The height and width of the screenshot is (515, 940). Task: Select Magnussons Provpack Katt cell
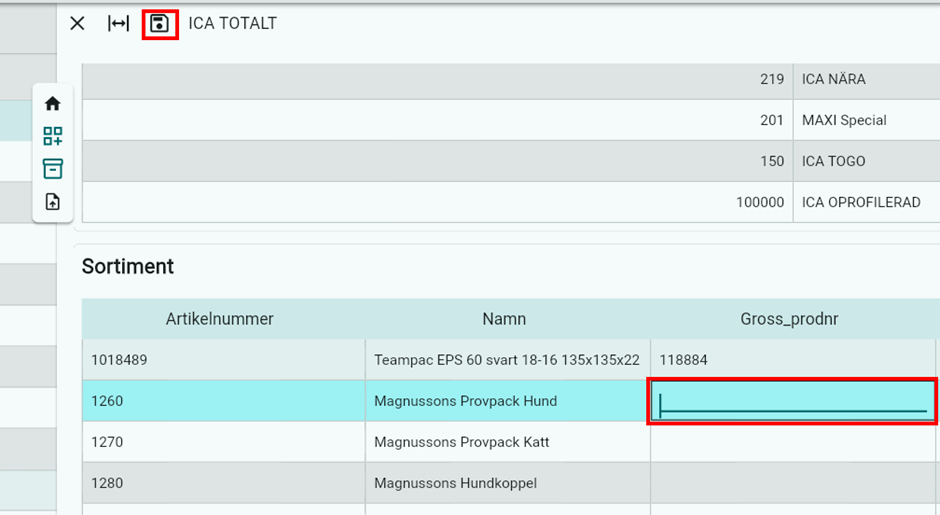click(x=507, y=442)
